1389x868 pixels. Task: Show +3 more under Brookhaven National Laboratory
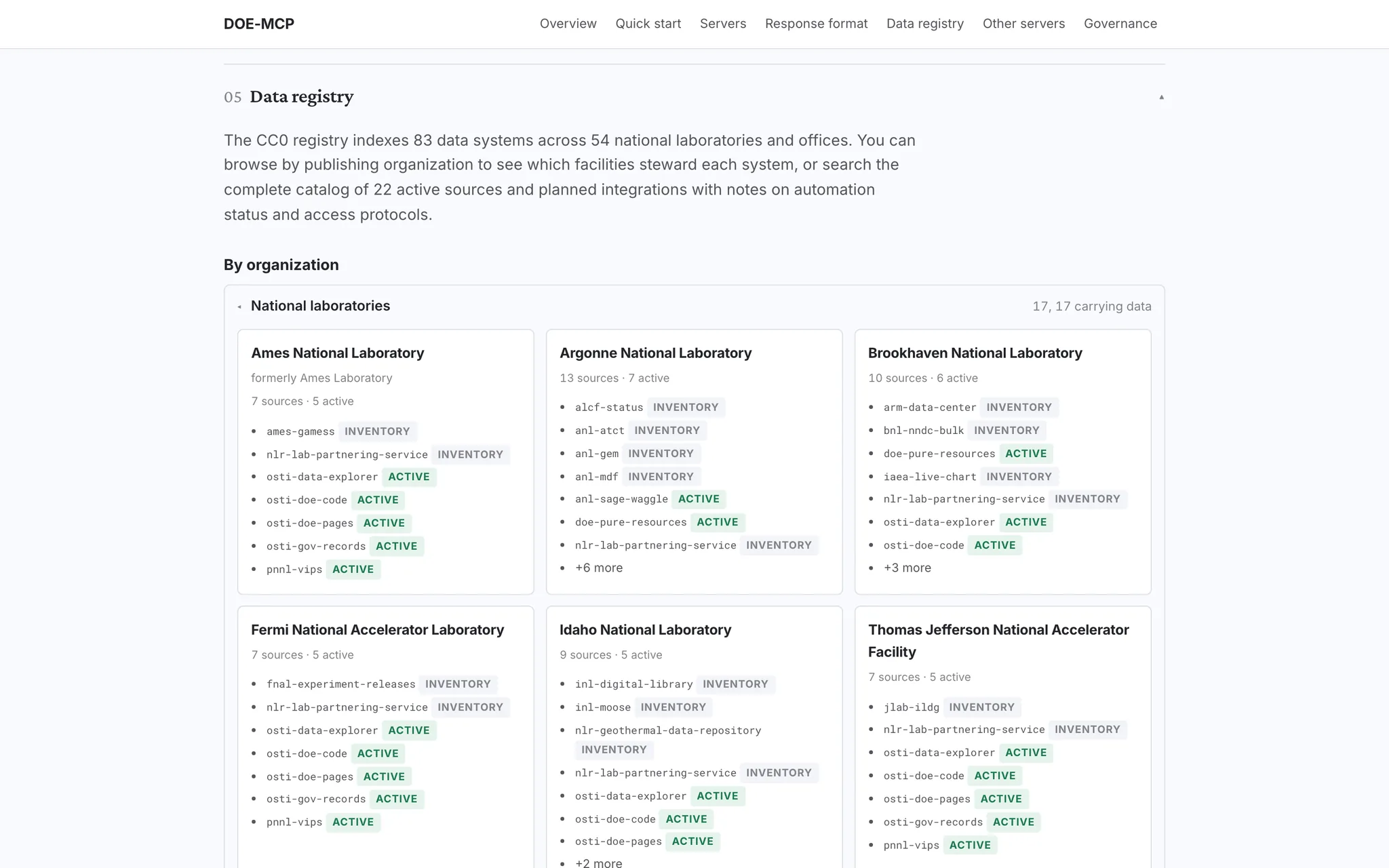tap(907, 568)
